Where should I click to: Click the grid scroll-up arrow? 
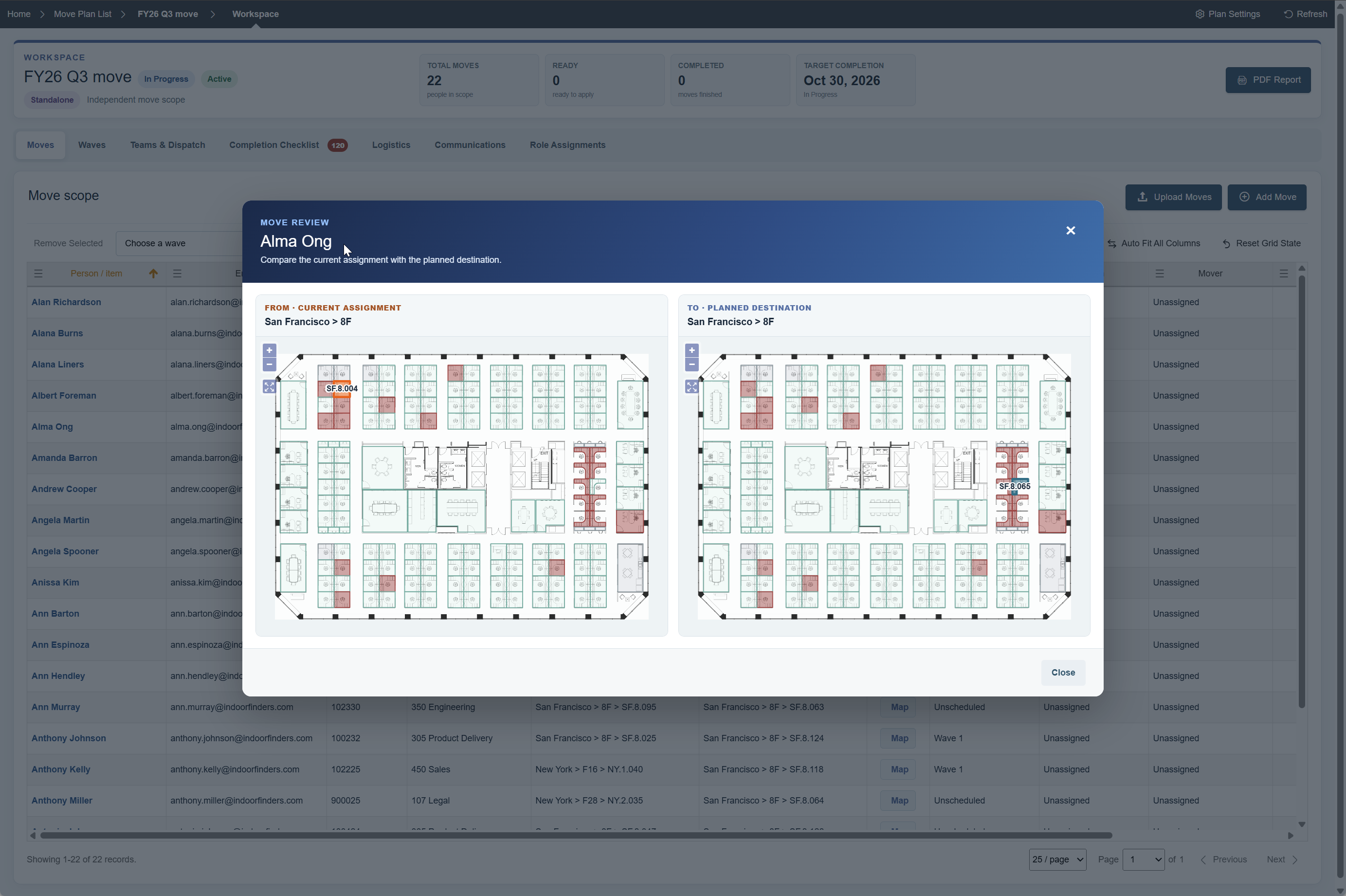click(1301, 269)
